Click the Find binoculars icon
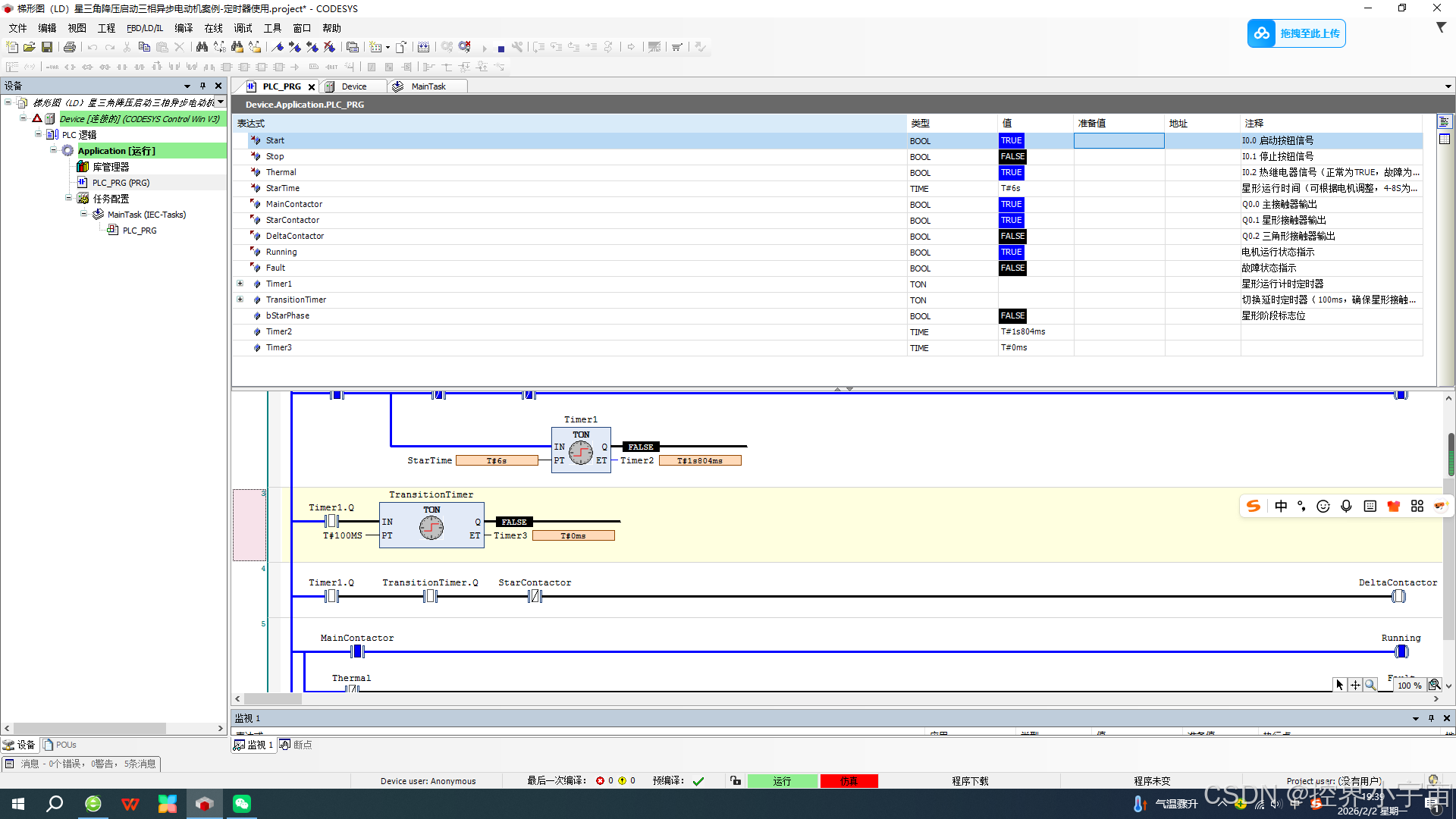Viewport: 1456px width, 819px height. tap(202, 47)
